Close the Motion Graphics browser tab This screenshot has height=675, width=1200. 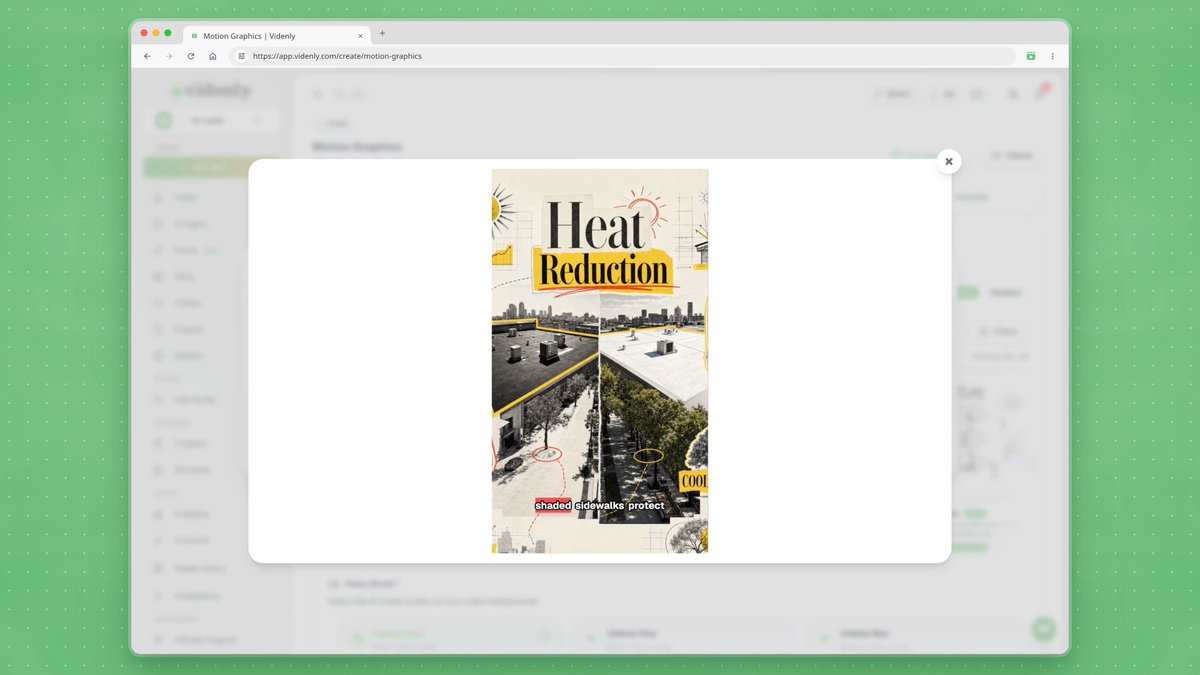[x=360, y=35]
